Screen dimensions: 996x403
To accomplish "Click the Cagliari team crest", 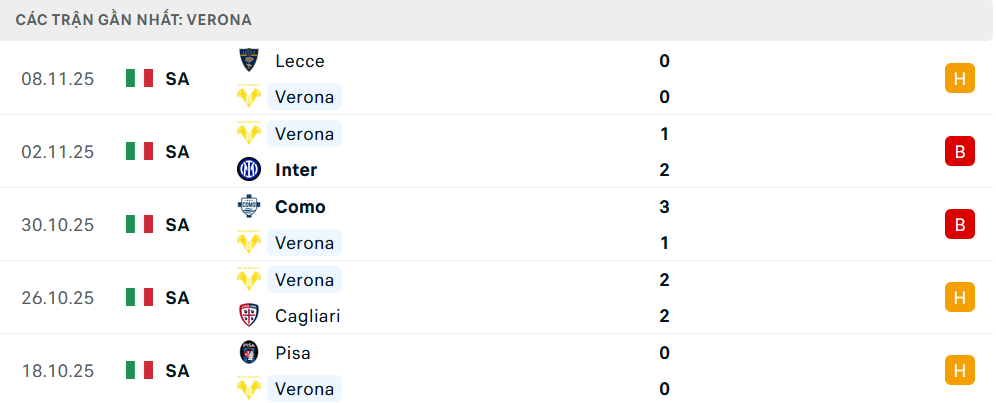I will tap(248, 316).
